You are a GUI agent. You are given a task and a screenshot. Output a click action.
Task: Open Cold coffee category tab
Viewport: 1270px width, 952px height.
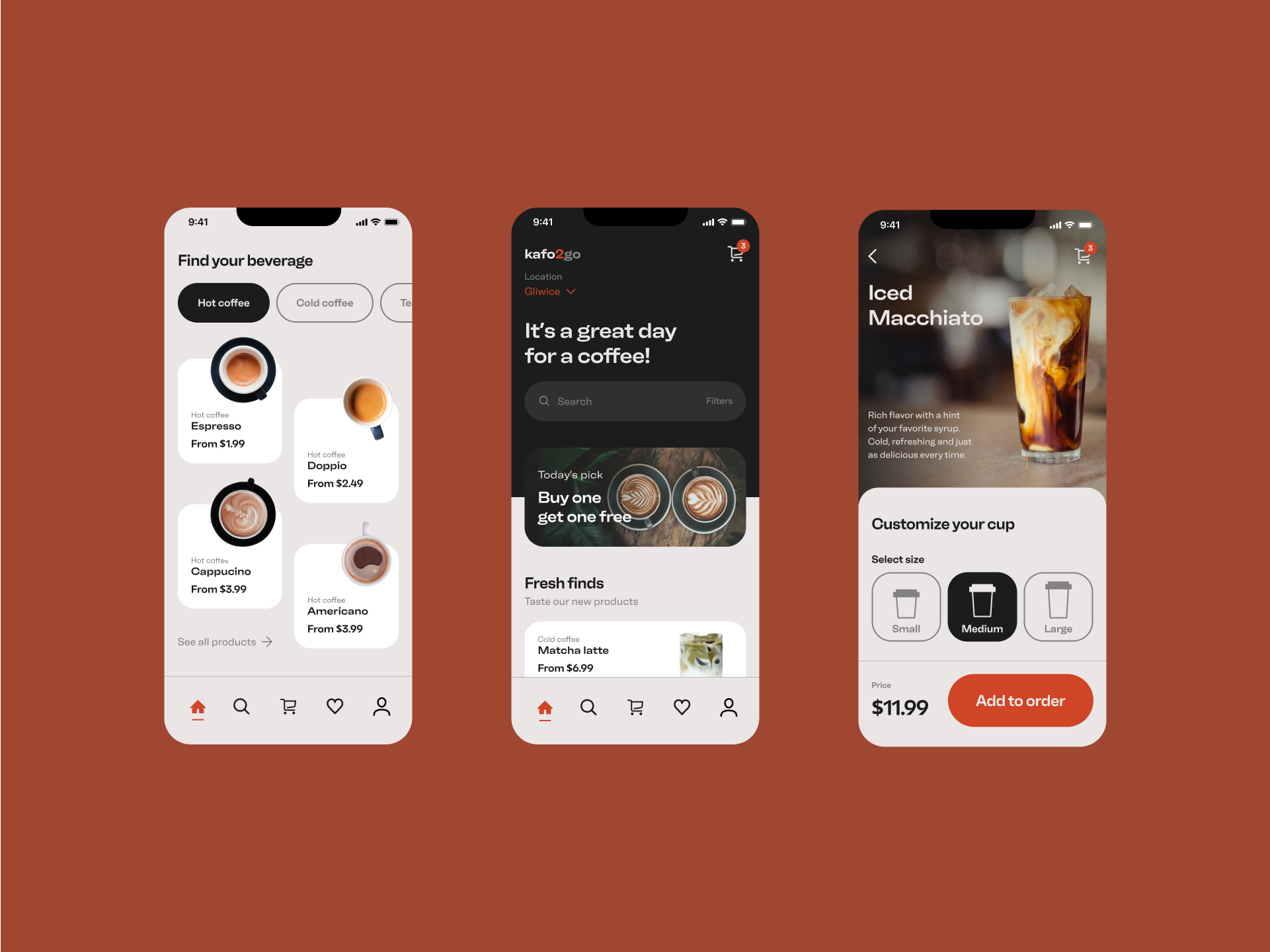point(324,303)
